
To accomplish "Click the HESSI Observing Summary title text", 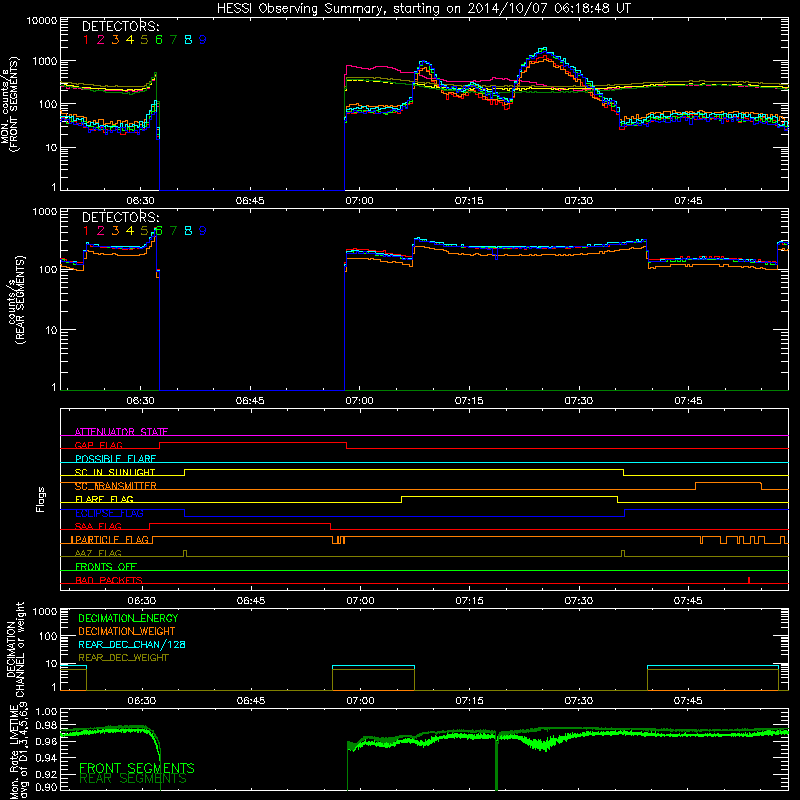I will point(423,9).
